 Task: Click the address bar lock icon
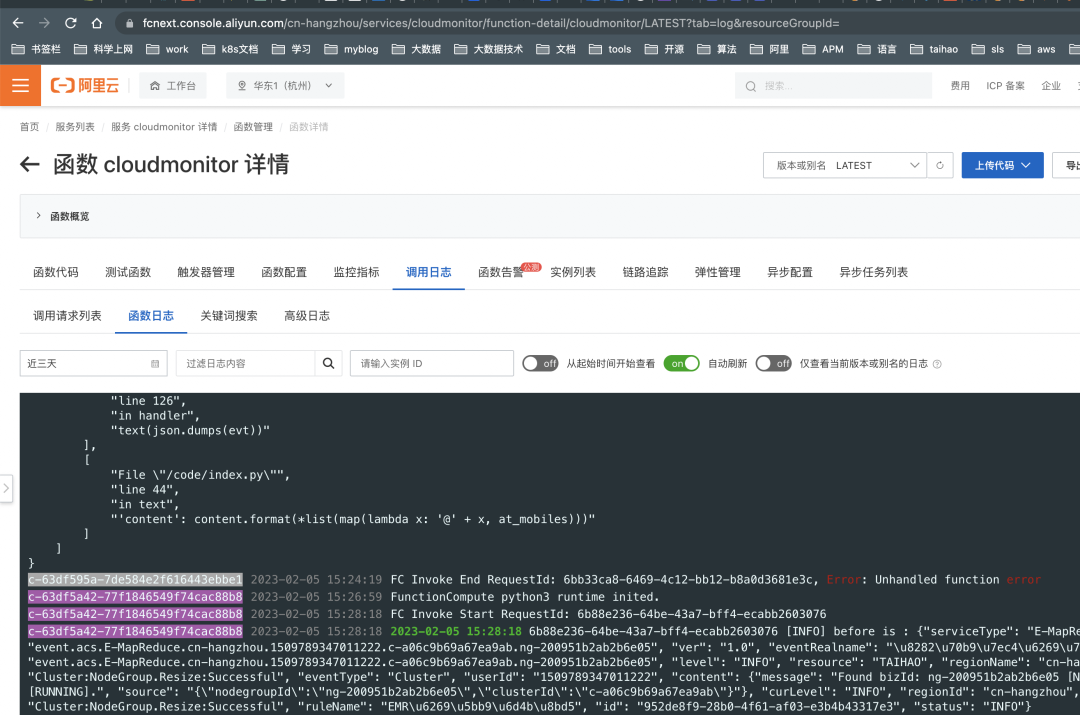129,23
